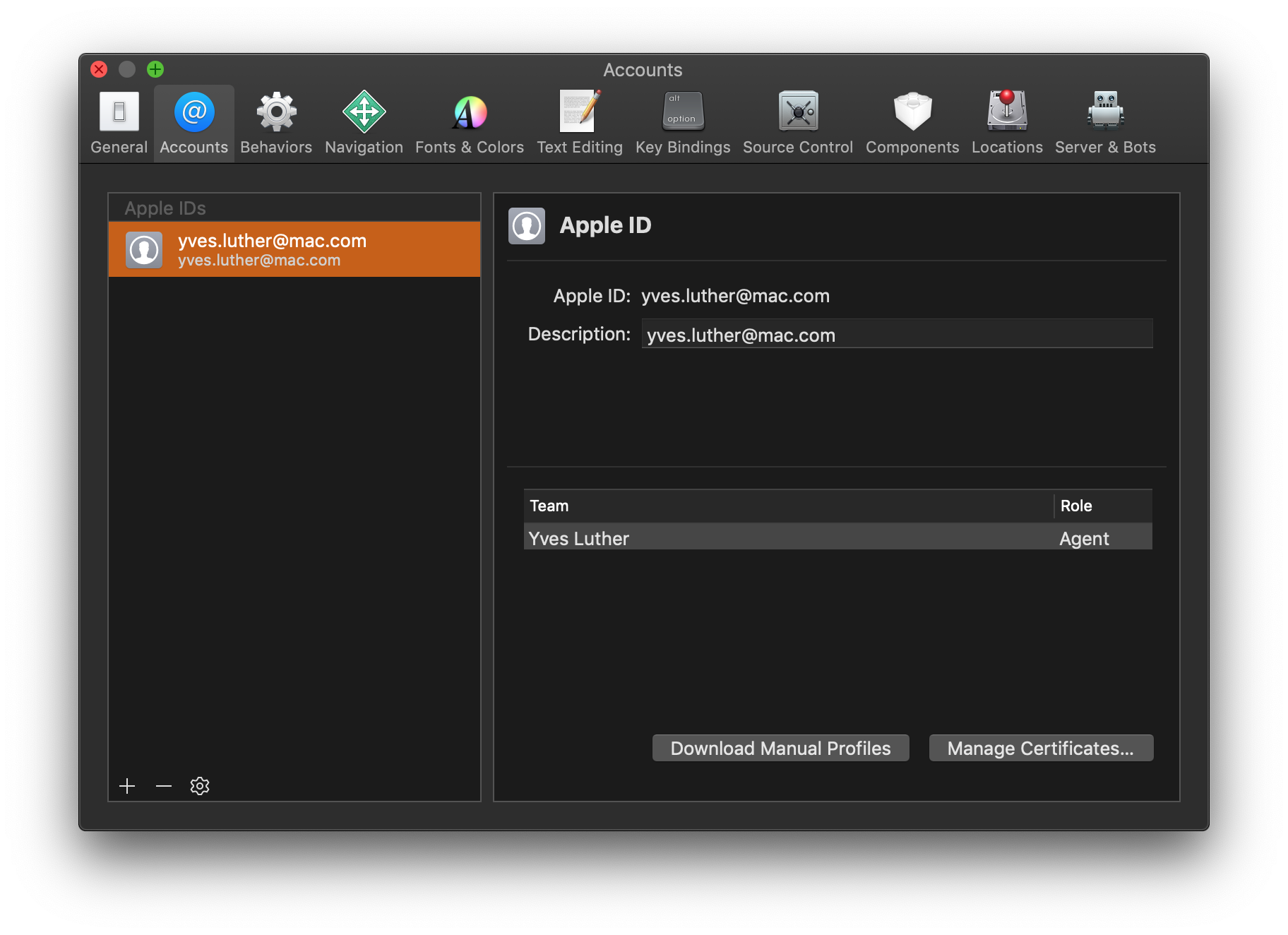
Task: Open Fonts & Colors preferences
Action: click(x=470, y=124)
